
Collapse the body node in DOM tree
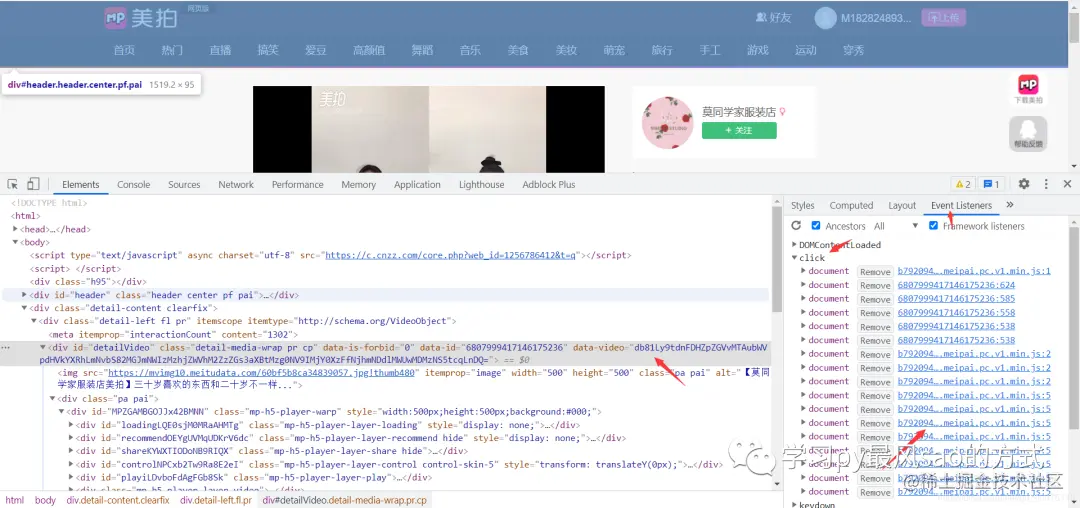(15, 242)
